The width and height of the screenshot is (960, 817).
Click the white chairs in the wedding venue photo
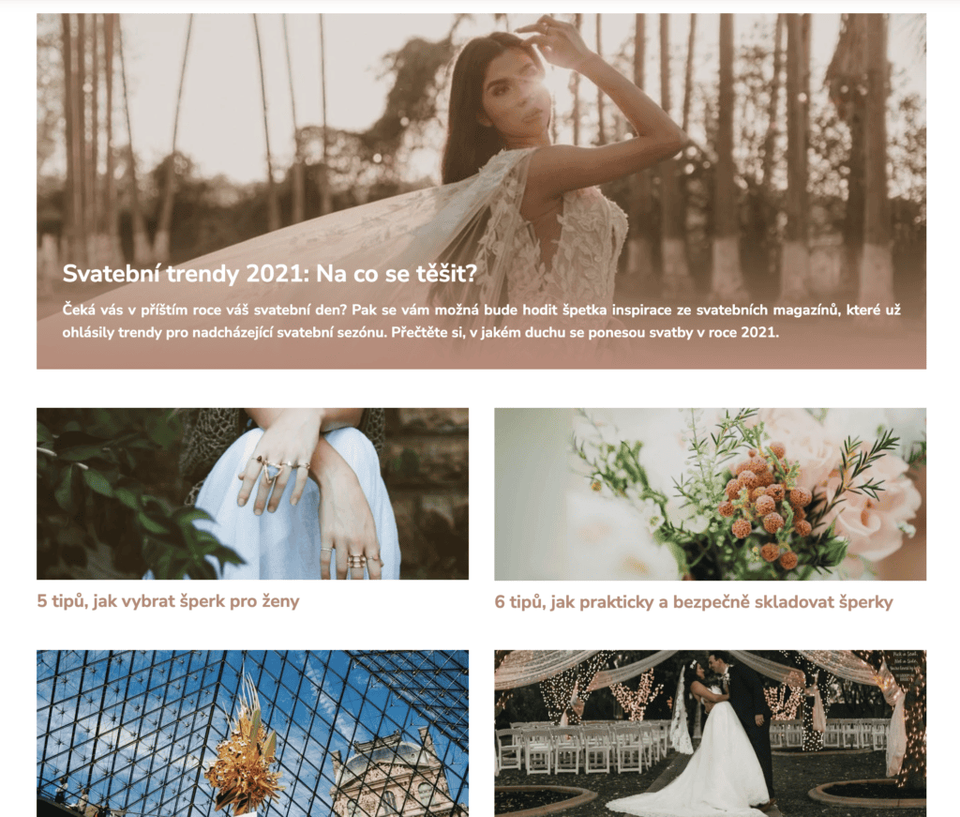(x=582, y=745)
